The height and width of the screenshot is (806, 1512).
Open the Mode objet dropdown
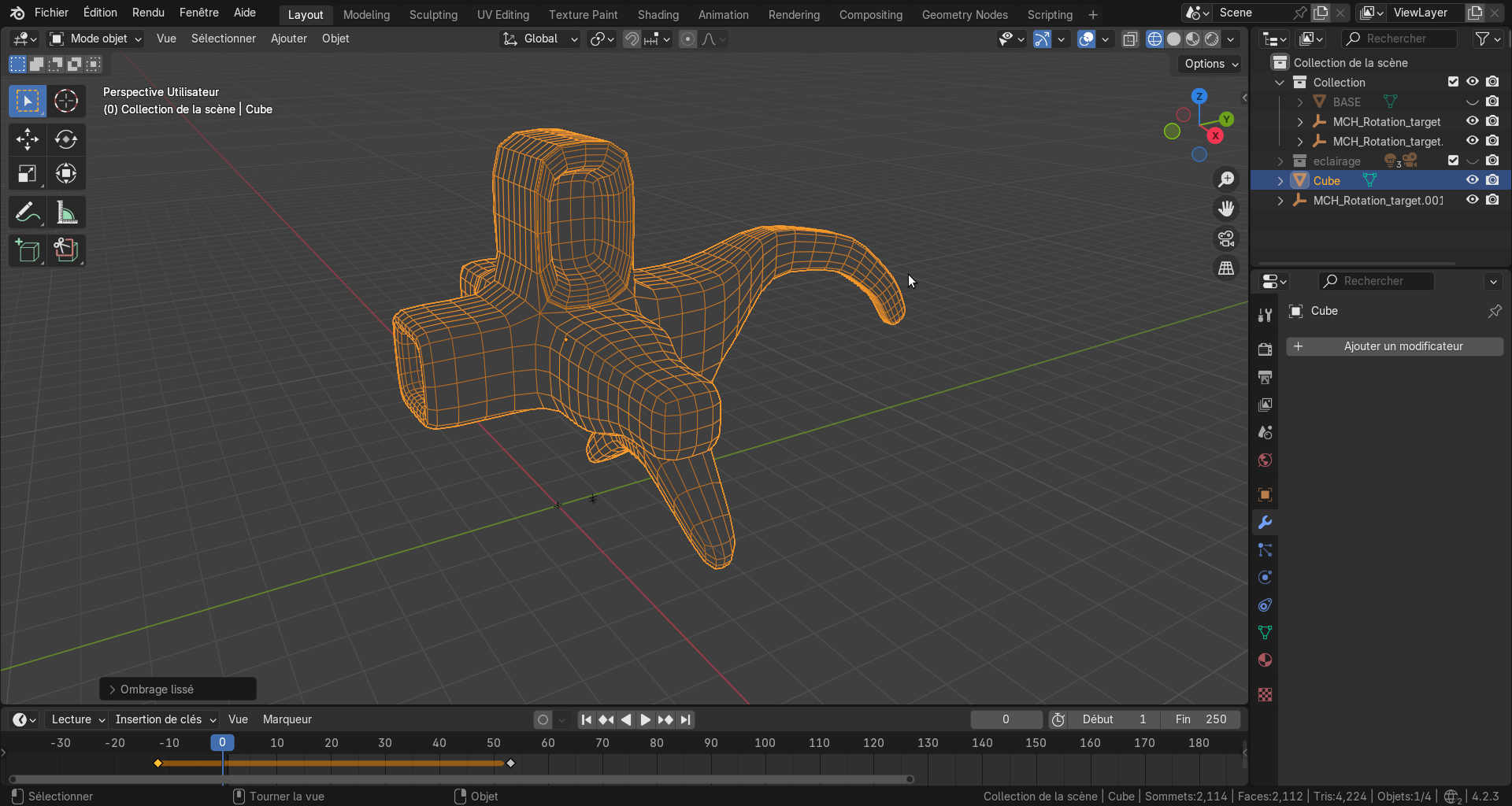[x=96, y=39]
